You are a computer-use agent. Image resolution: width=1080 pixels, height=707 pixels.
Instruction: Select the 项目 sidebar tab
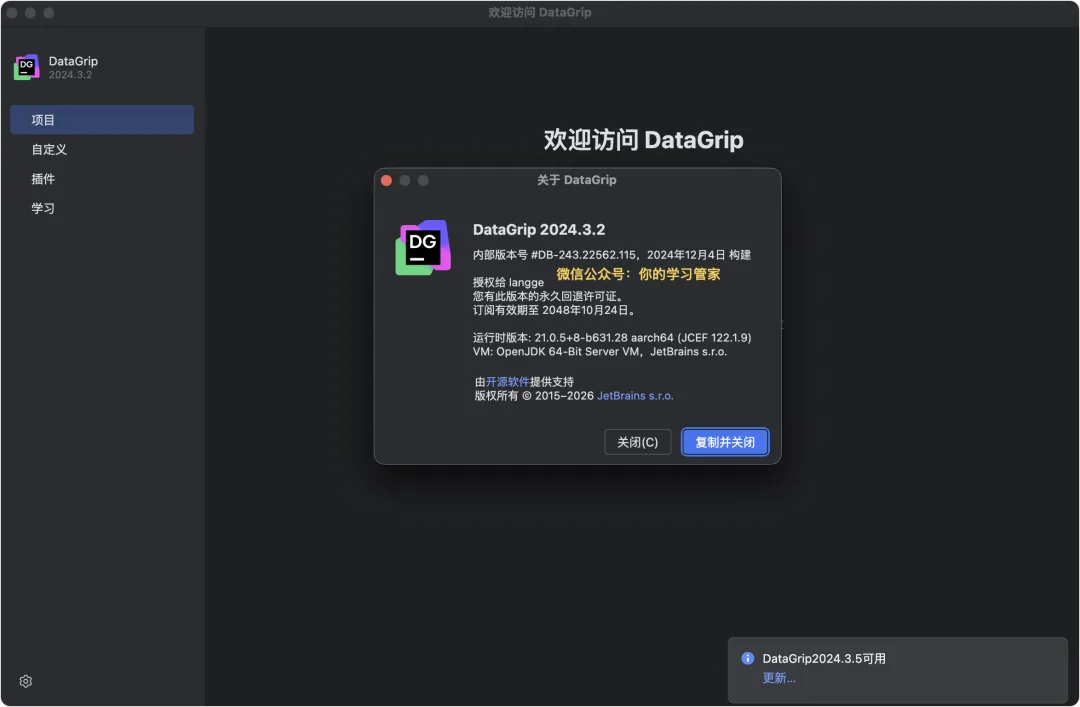tap(102, 120)
